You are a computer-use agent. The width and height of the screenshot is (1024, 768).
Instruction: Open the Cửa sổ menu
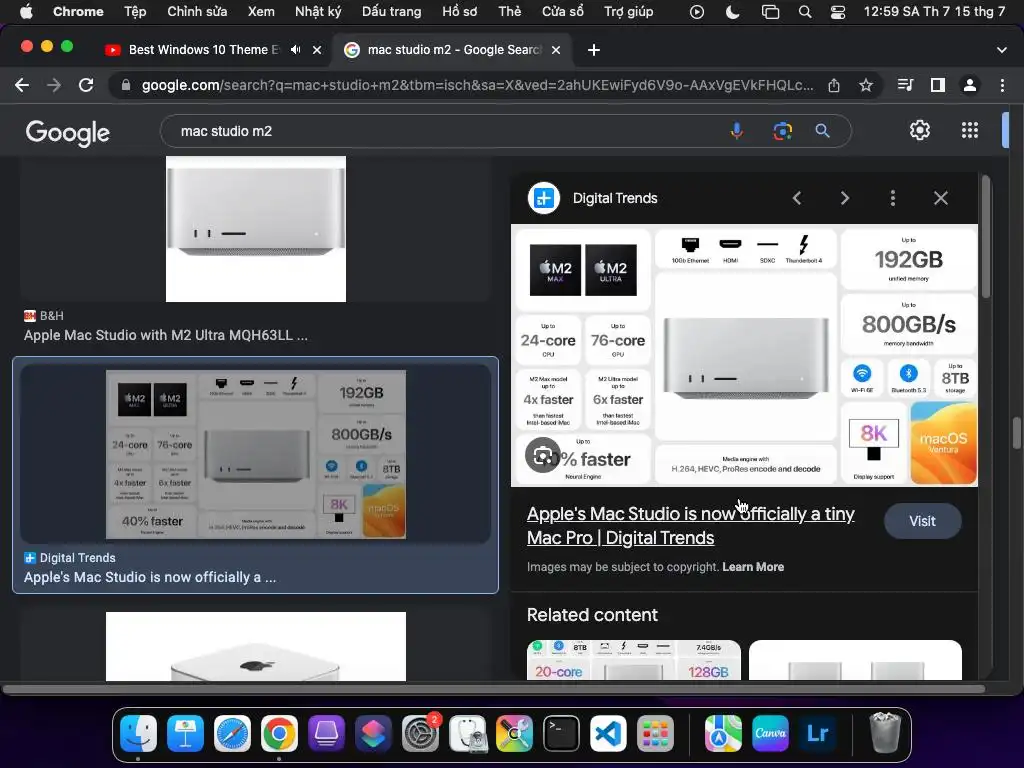coord(563,12)
